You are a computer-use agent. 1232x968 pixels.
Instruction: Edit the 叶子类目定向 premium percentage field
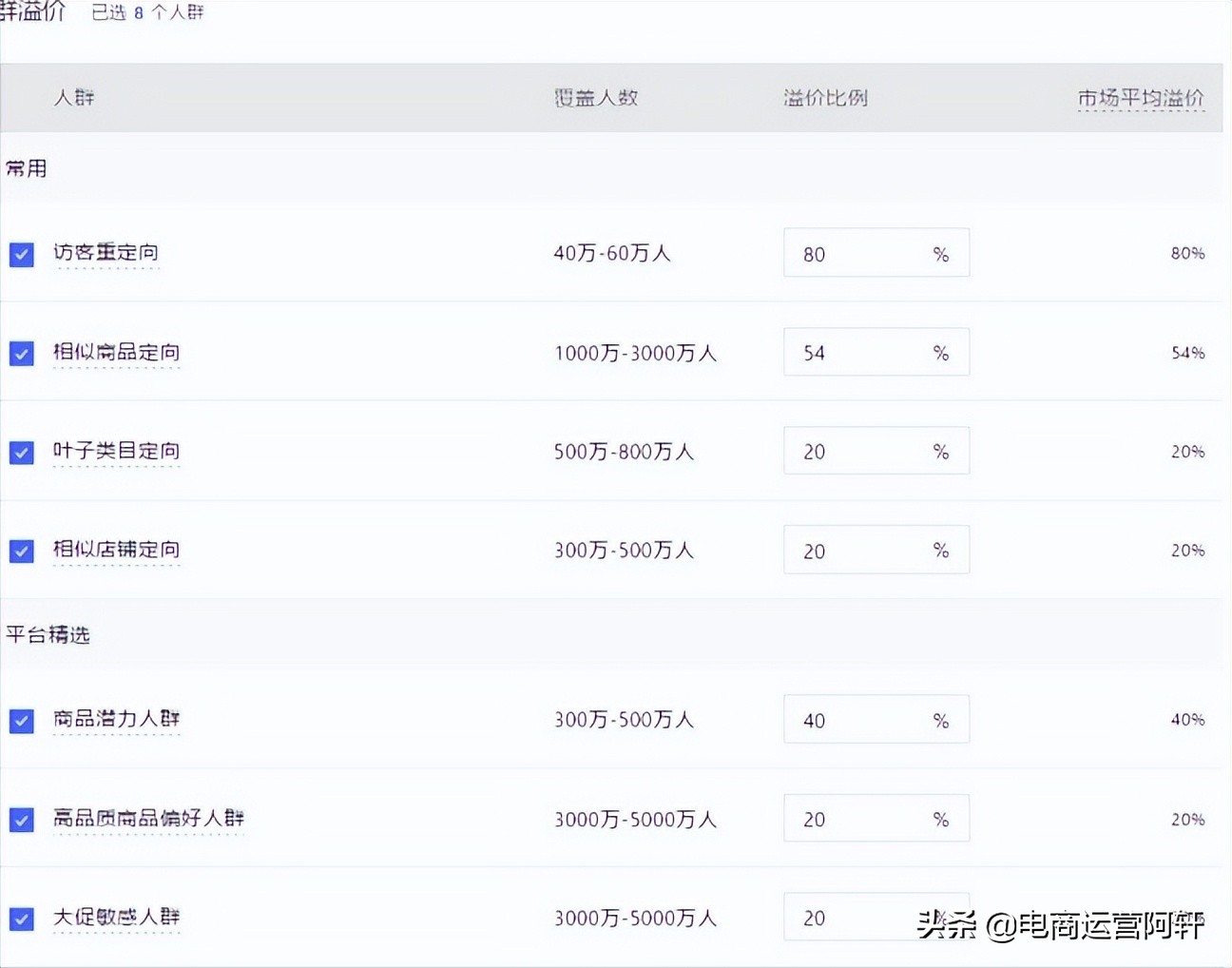pos(876,451)
